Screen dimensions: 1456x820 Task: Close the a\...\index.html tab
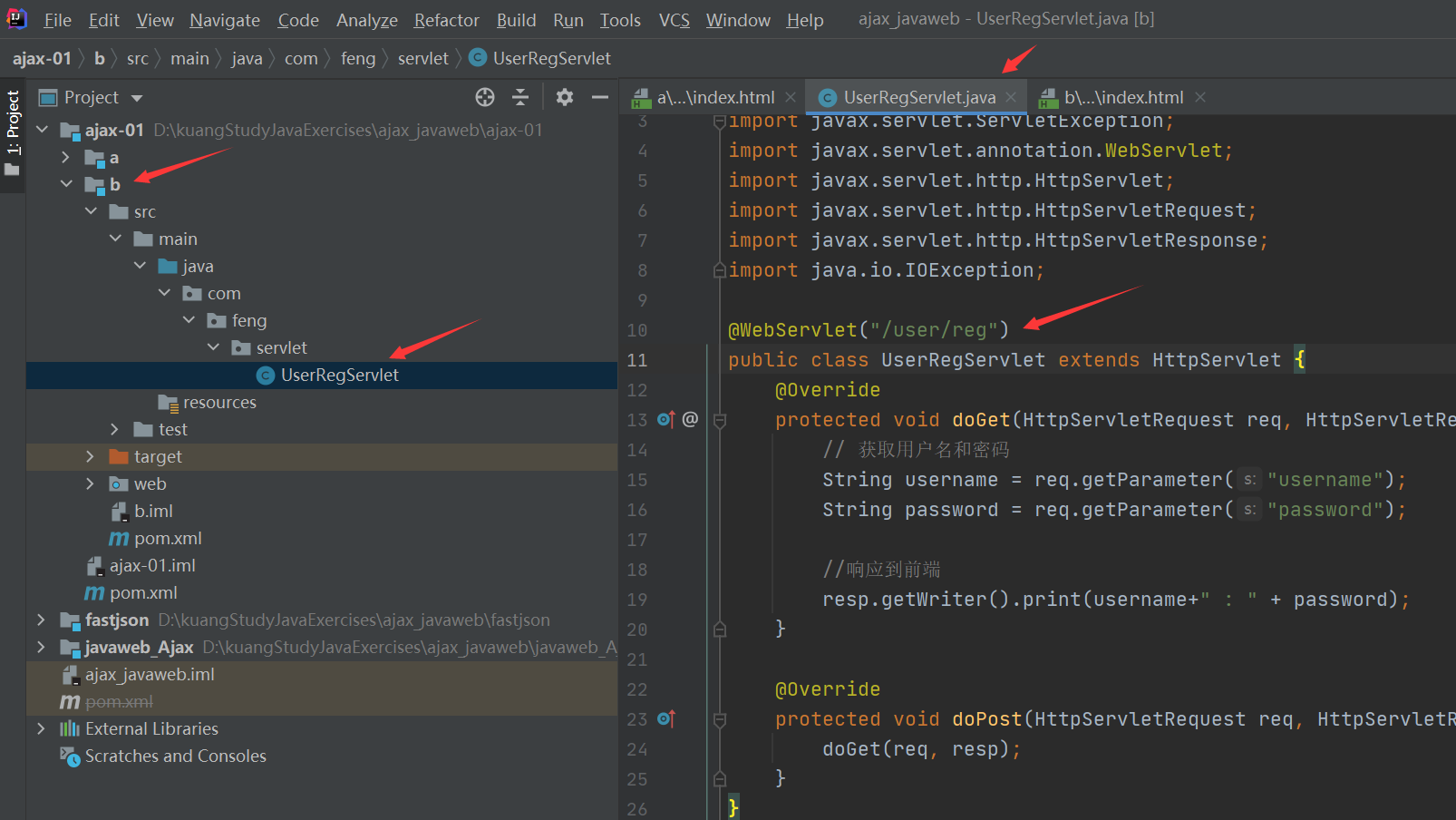(791, 97)
